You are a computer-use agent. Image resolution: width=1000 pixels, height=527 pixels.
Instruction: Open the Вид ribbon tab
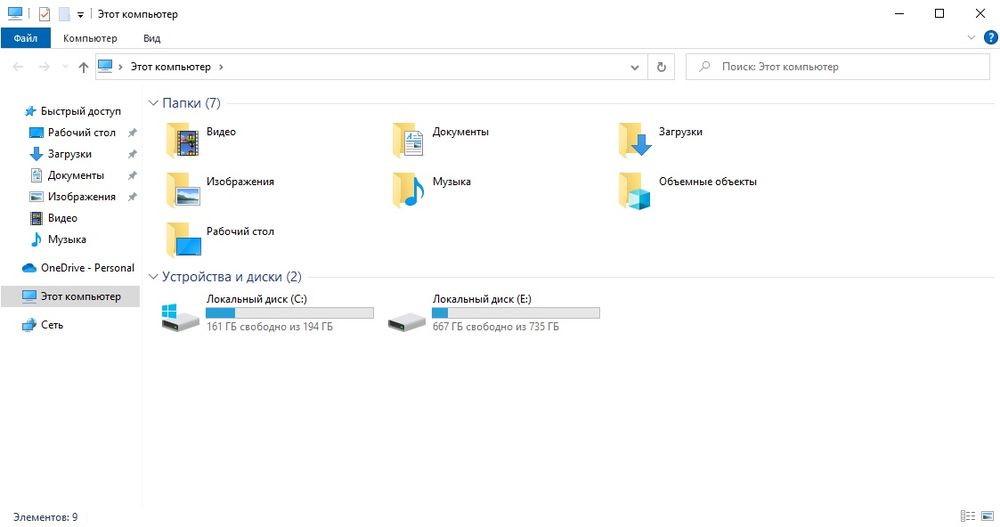(152, 38)
